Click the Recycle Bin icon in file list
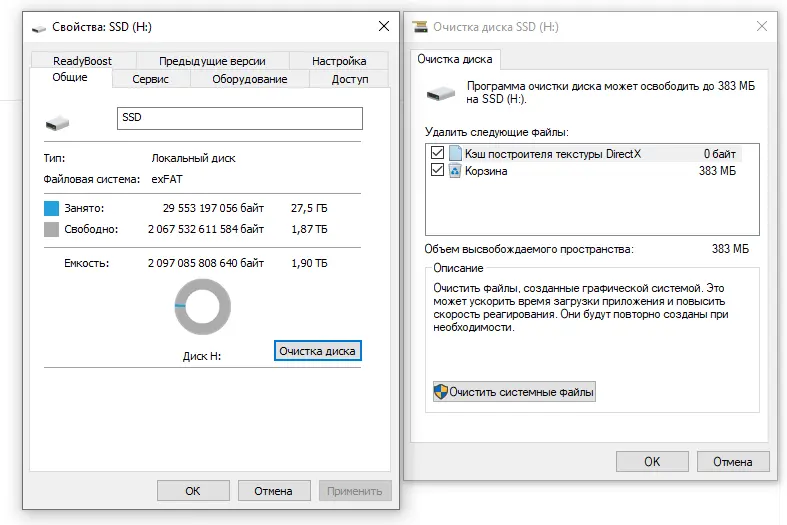Screen dimensions: 787x525 [x=456, y=171]
